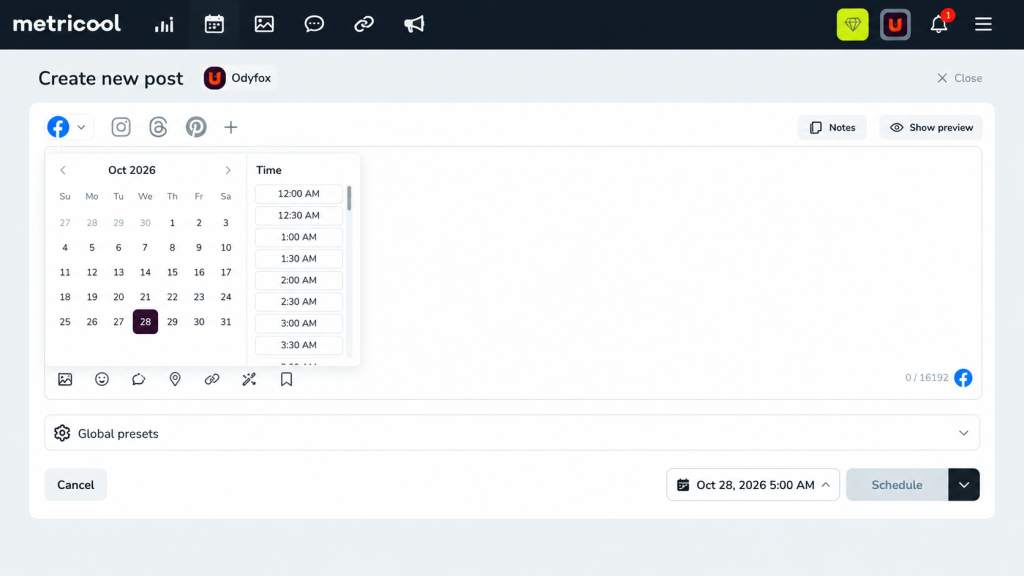This screenshot has height=576, width=1024.
Task: Select the Pinterest network icon
Action: (x=196, y=127)
